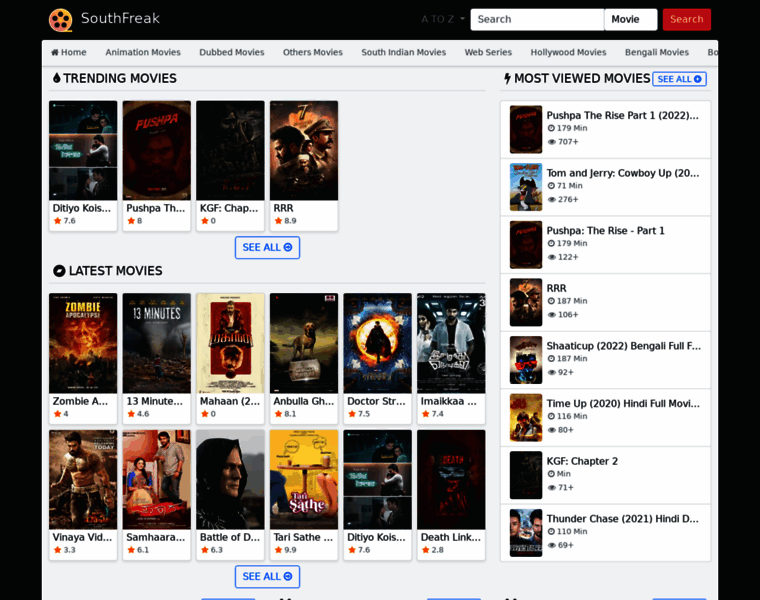This screenshot has width=760, height=600.
Task: Click Tom and Jerry: Cowboy Up title
Action: 623,173
